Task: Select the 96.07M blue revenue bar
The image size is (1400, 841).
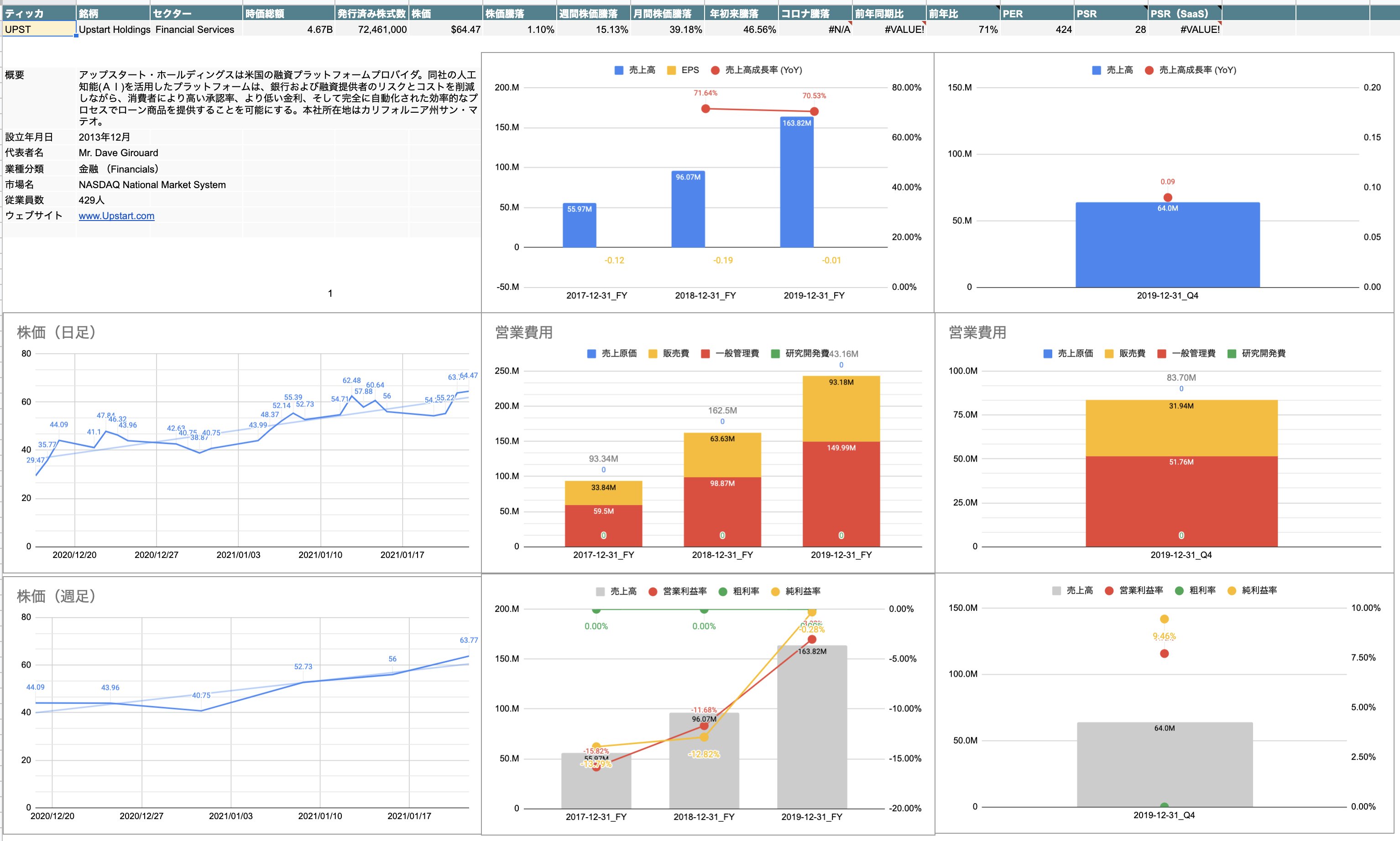Action: click(x=688, y=209)
